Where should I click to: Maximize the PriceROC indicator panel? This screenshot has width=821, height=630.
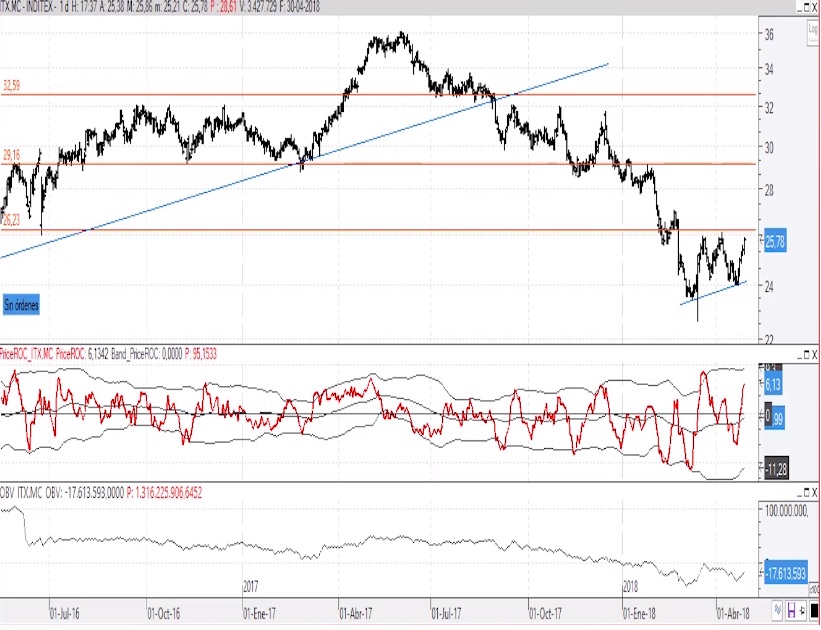807,355
